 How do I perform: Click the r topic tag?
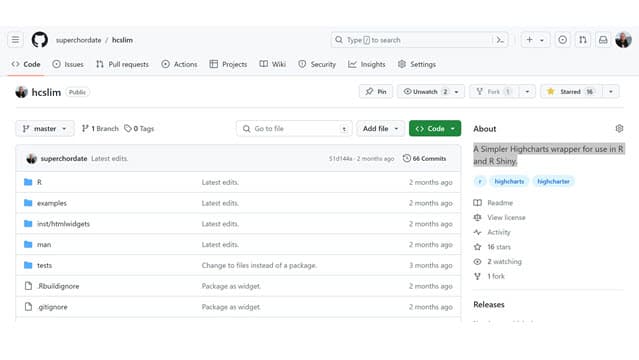point(480,181)
